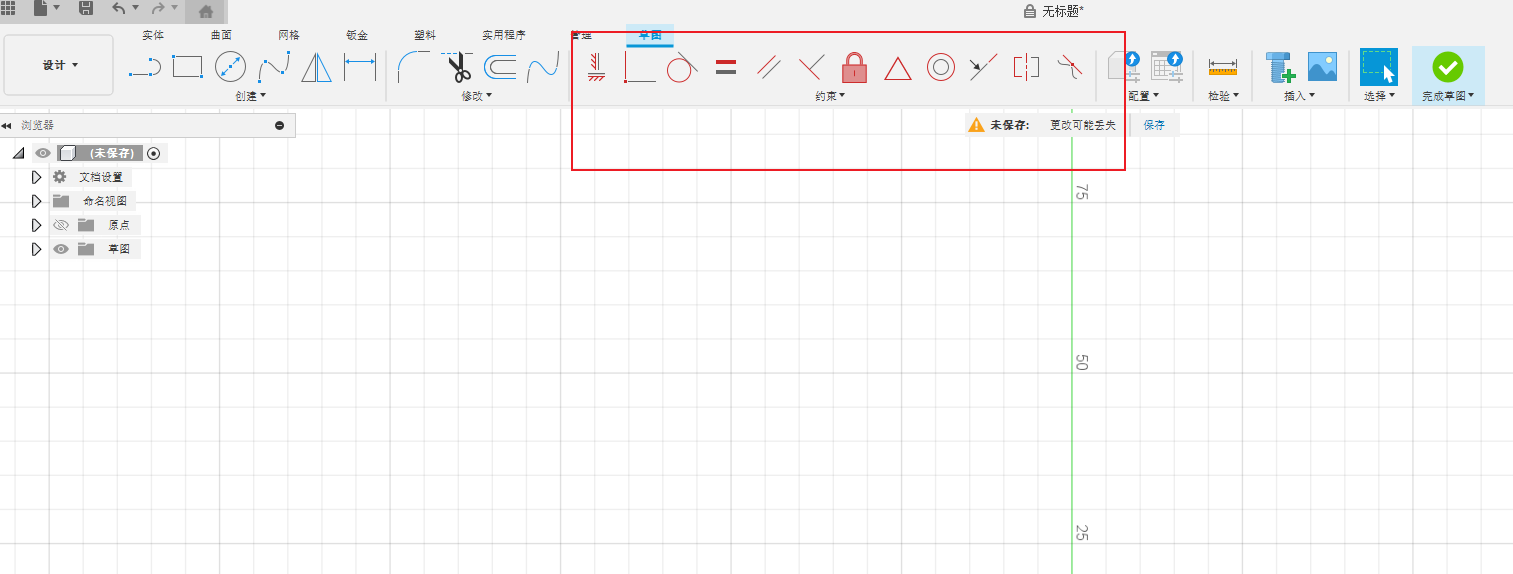1513x574 pixels.
Task: Click the 保存 button in warning bar
Action: (x=1154, y=125)
